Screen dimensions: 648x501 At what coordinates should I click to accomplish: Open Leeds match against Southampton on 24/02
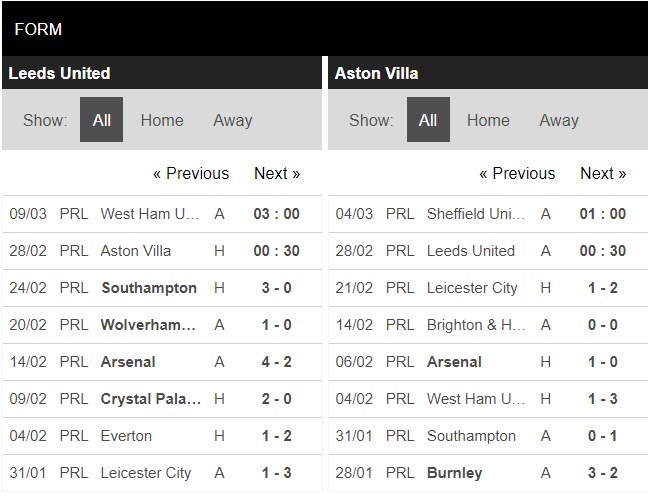pyautogui.click(x=149, y=288)
